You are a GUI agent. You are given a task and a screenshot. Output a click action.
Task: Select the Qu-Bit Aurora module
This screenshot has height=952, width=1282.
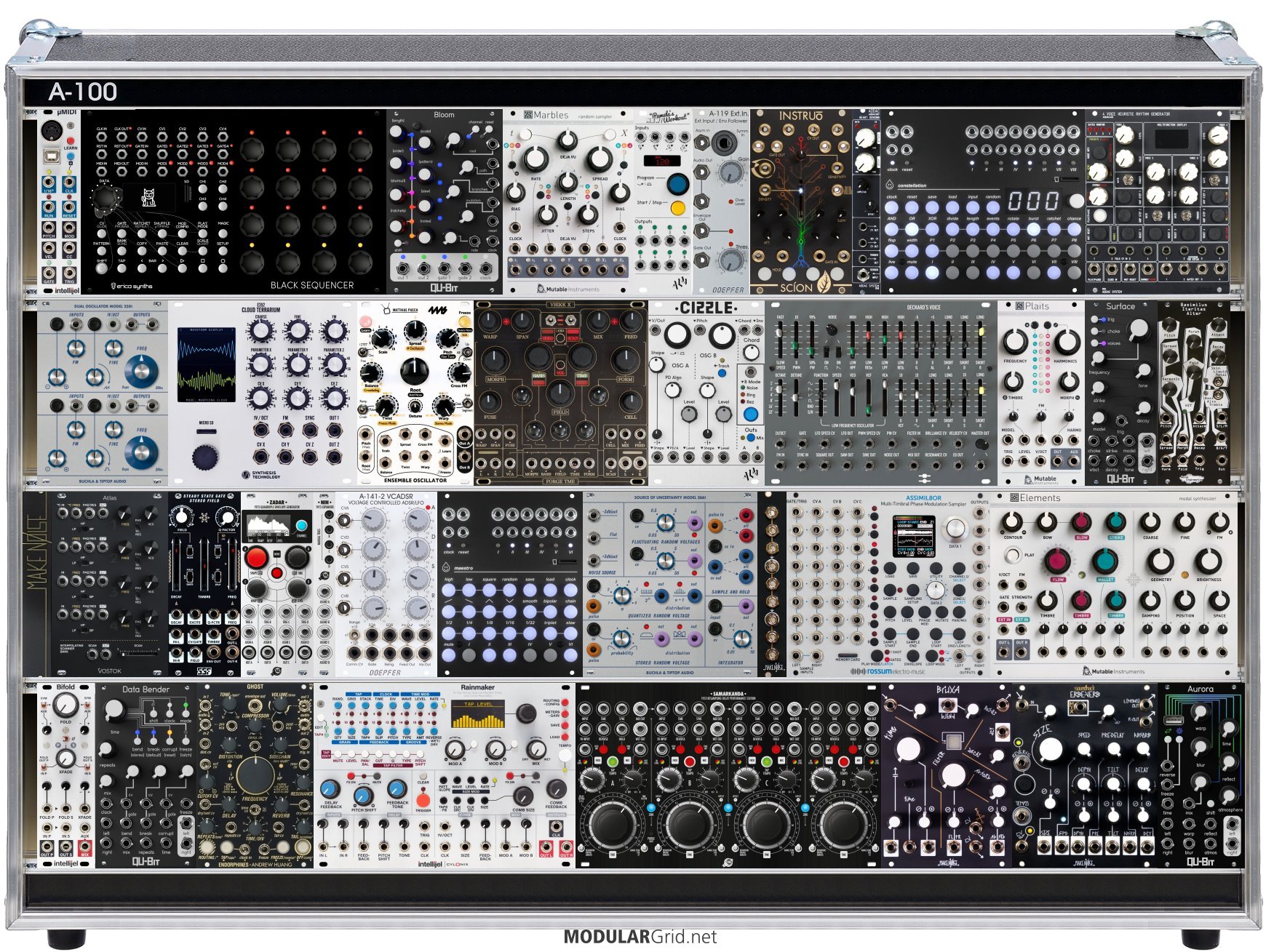coord(1201,776)
